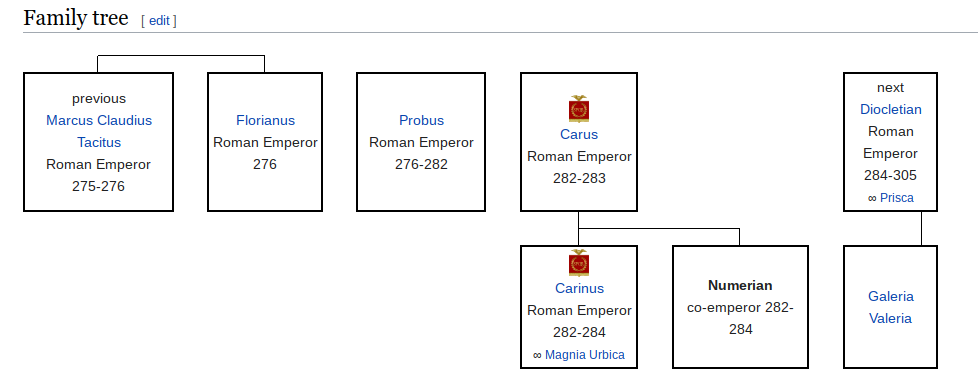The height and width of the screenshot is (386, 978).
Task: Click the Florianus reign year 276
Action: coord(265,165)
